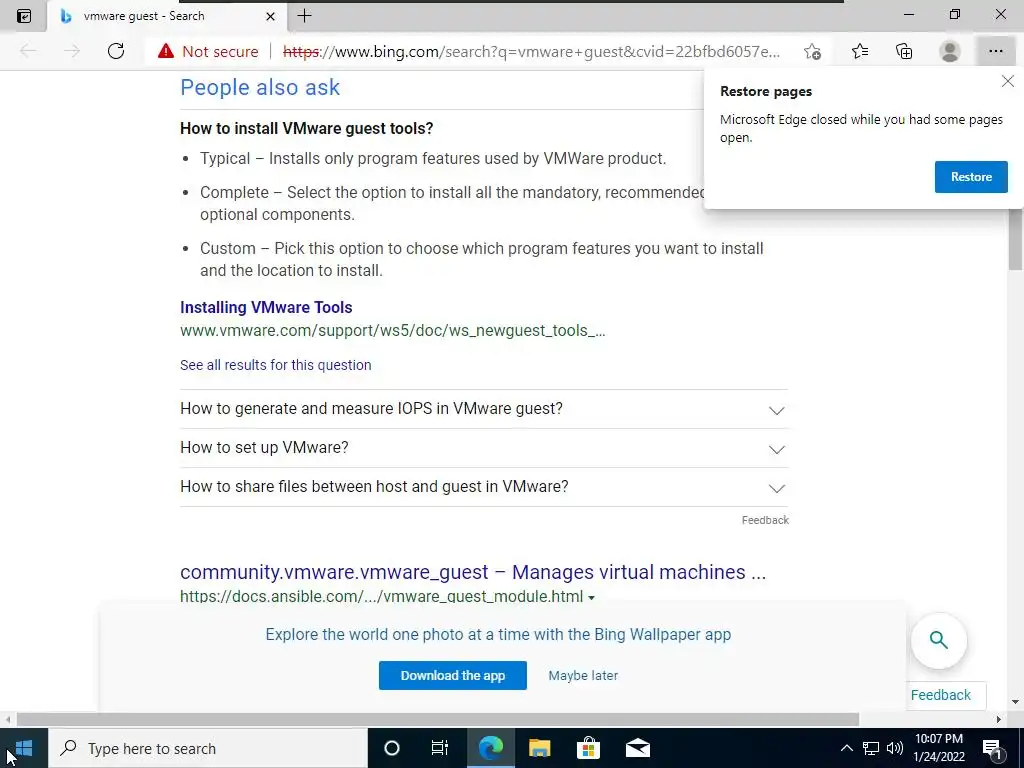Viewport: 1024px width, 768px height.
Task: Click small Feedback link under People also ask
Action: click(x=765, y=520)
